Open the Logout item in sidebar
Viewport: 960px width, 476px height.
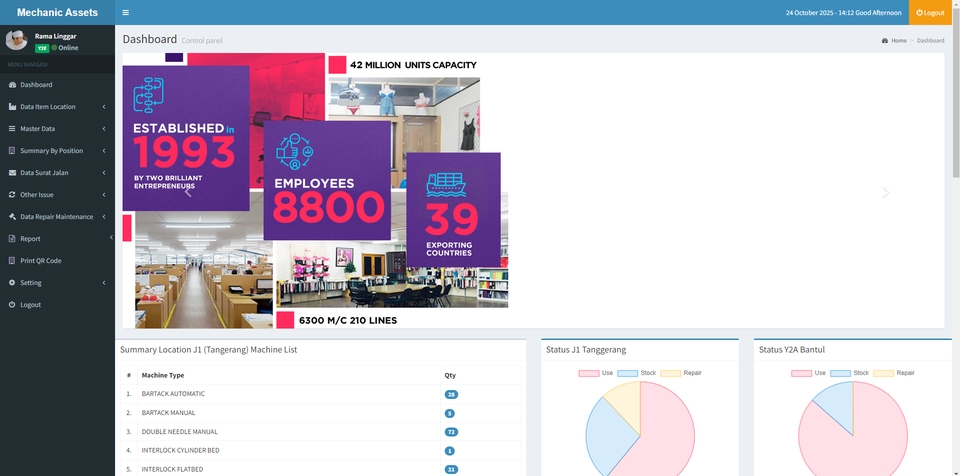pyautogui.click(x=30, y=305)
